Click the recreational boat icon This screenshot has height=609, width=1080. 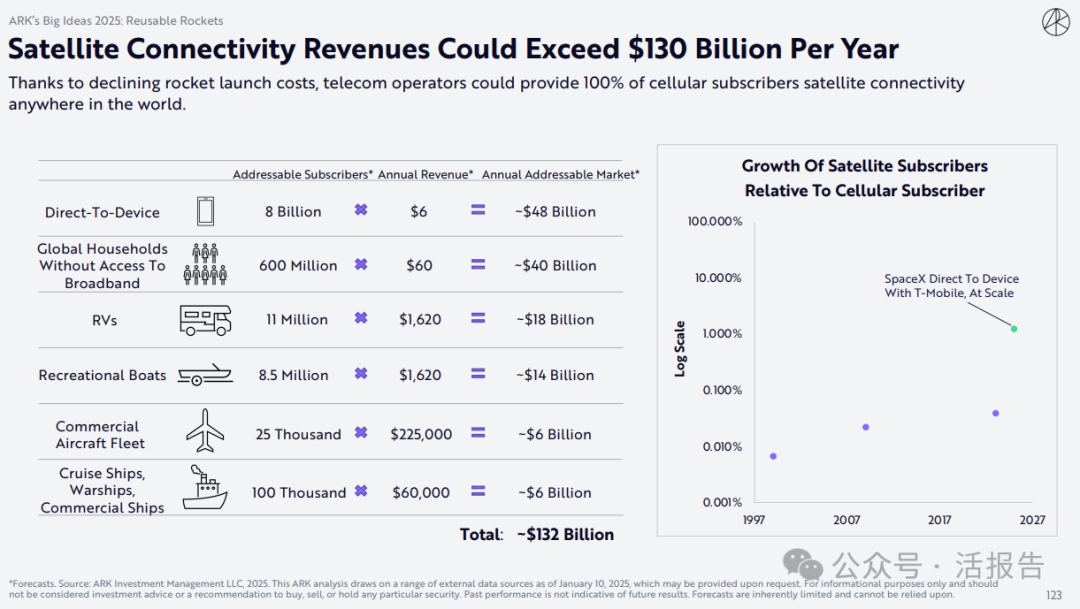tap(205, 375)
